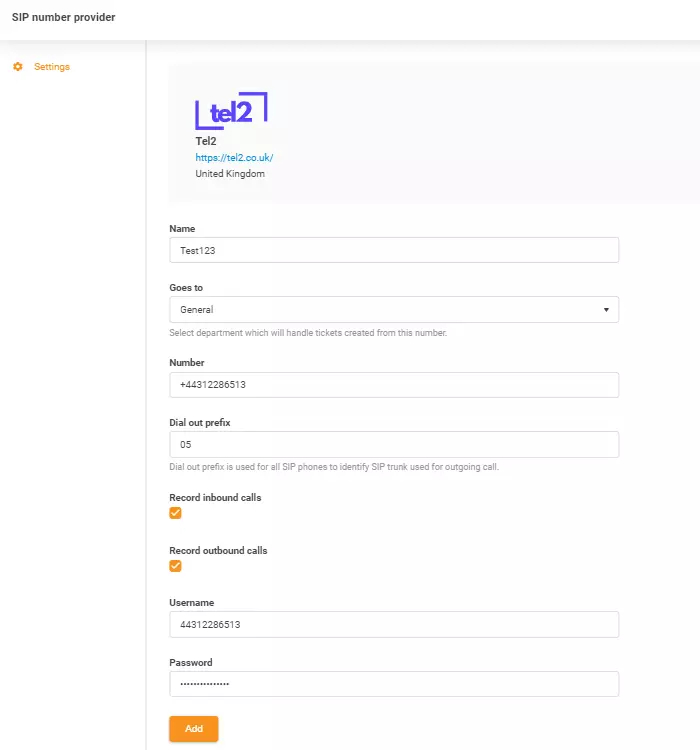Viewport: 700px width, 750px height.
Task: Uncheck the Record outbound calls checkbox
Action: click(176, 566)
